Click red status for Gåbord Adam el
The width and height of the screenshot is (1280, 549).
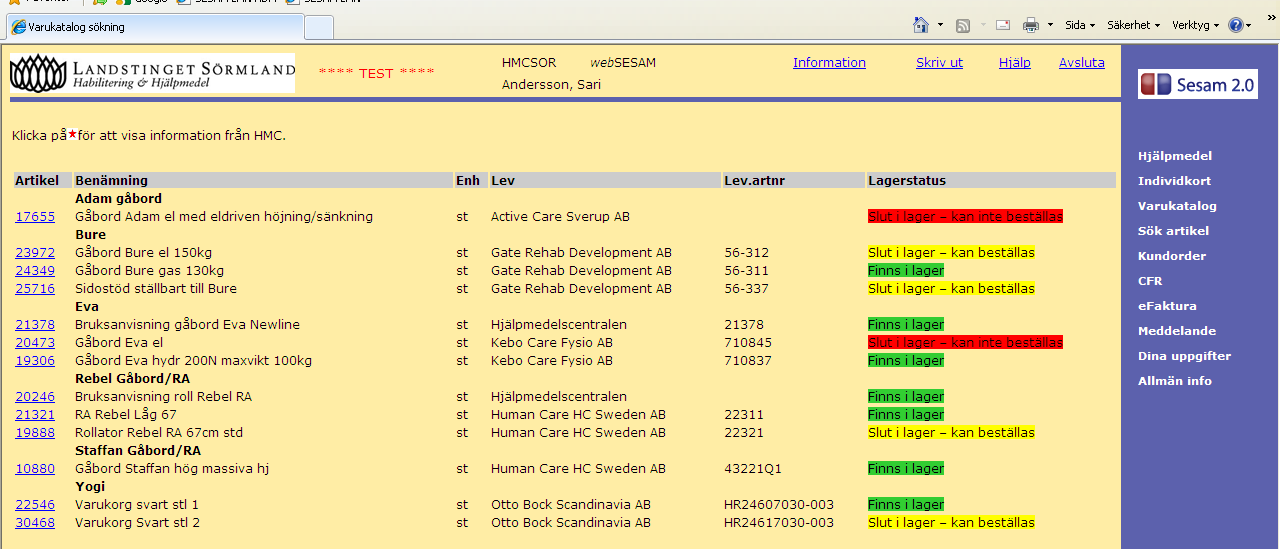[965, 217]
